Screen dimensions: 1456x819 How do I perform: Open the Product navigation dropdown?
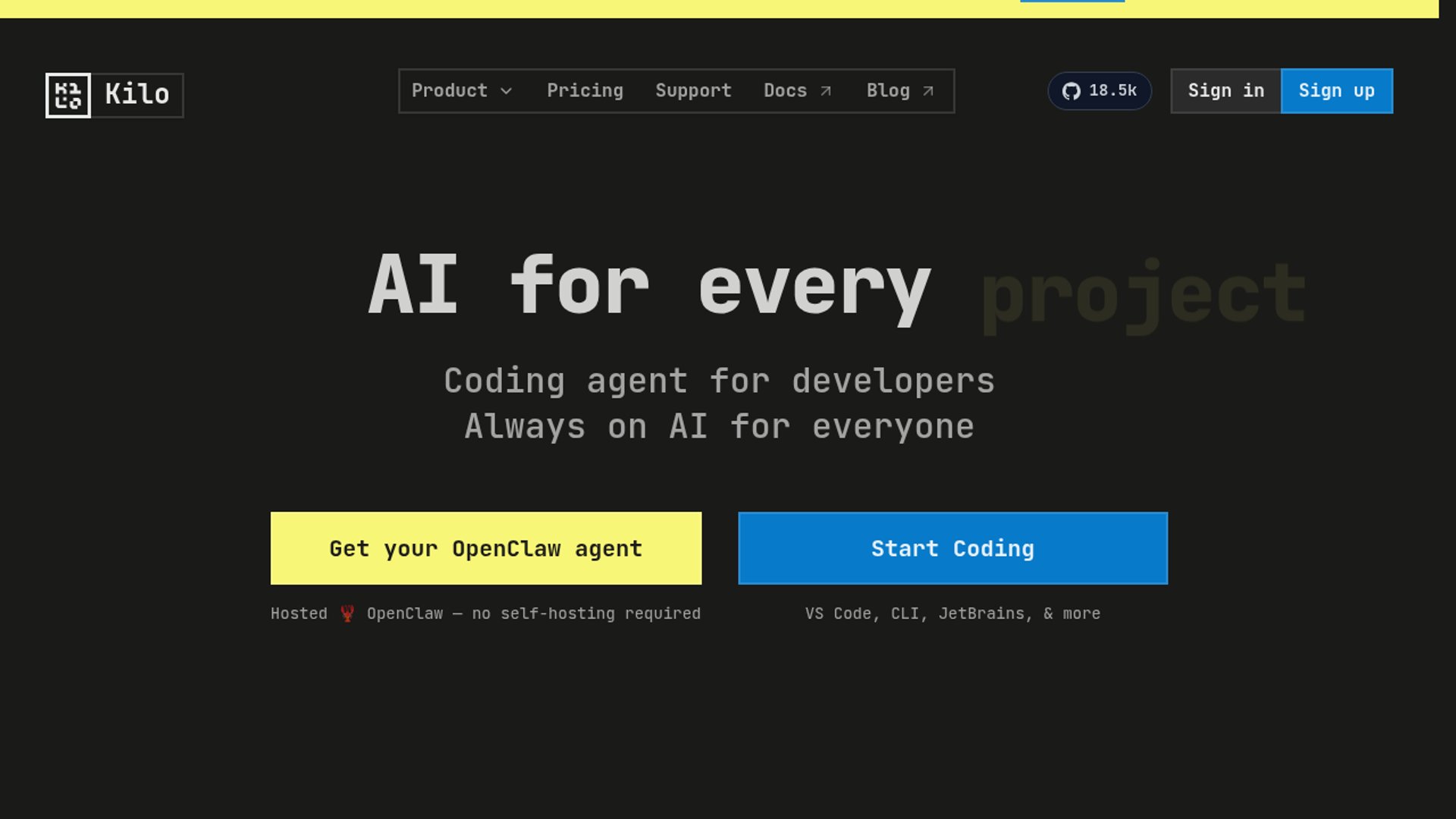(450, 91)
